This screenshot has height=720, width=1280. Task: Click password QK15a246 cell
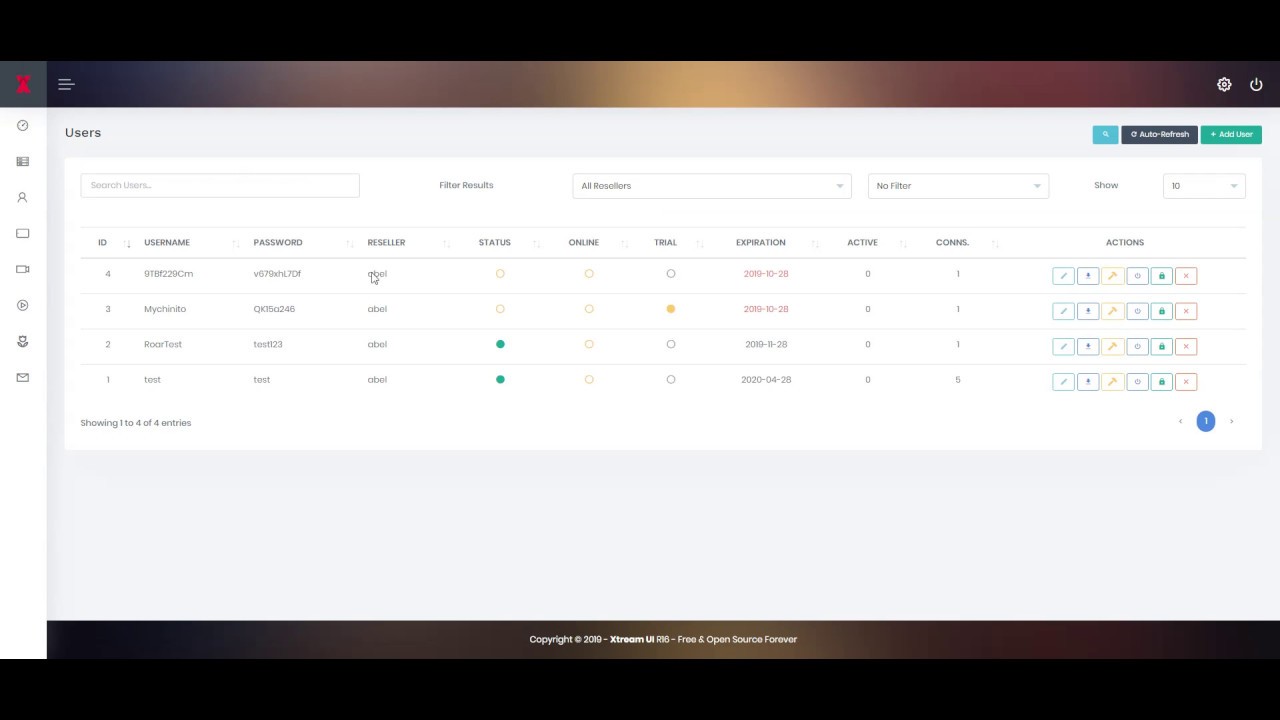[274, 309]
